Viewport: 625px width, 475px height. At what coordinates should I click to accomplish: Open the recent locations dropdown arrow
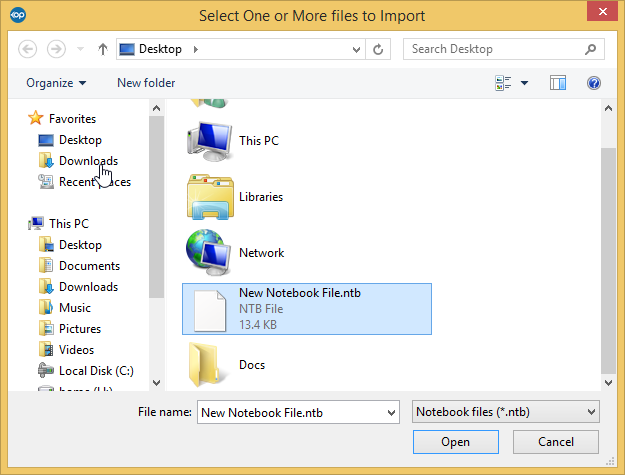tap(80, 49)
